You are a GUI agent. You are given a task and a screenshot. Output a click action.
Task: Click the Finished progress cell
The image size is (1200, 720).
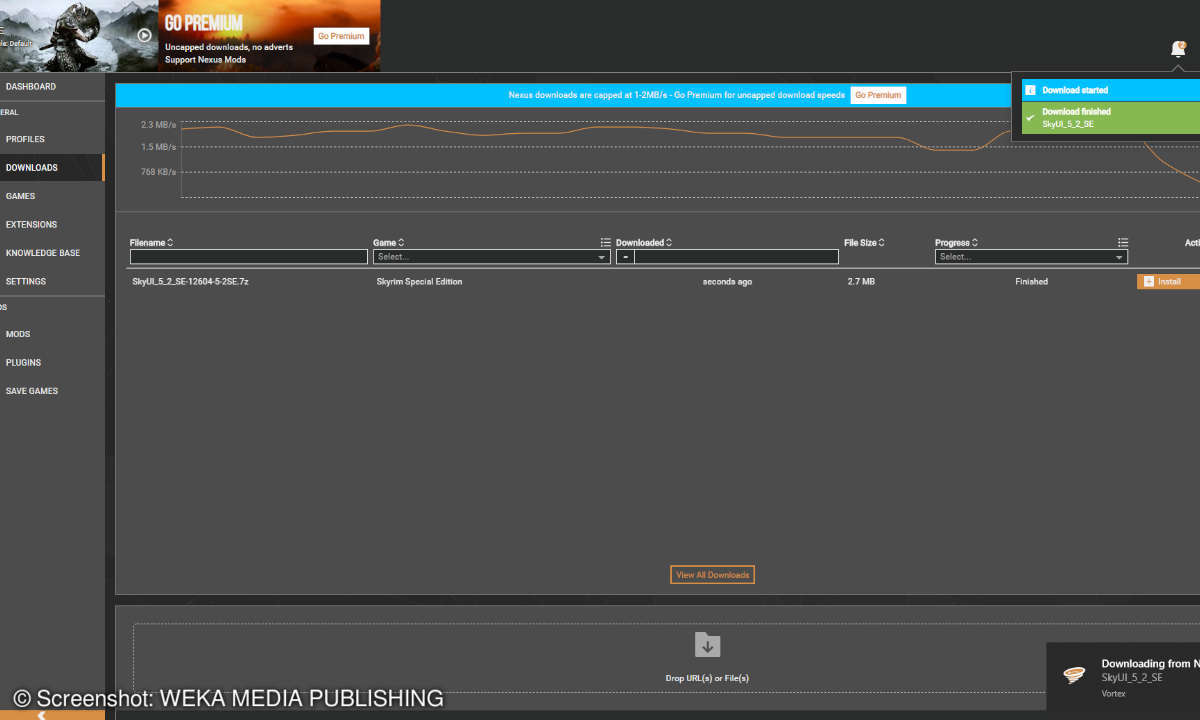[1031, 282]
